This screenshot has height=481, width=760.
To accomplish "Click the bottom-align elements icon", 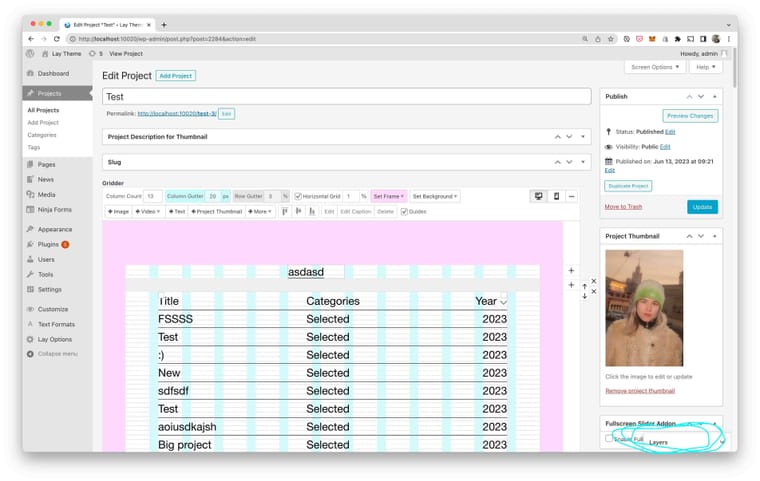I will coord(311,211).
